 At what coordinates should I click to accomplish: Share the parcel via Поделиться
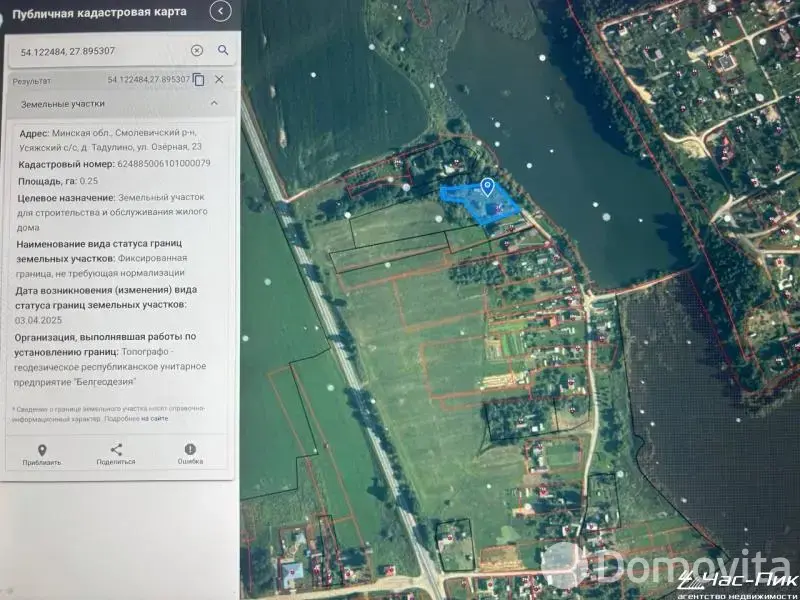click(116, 454)
